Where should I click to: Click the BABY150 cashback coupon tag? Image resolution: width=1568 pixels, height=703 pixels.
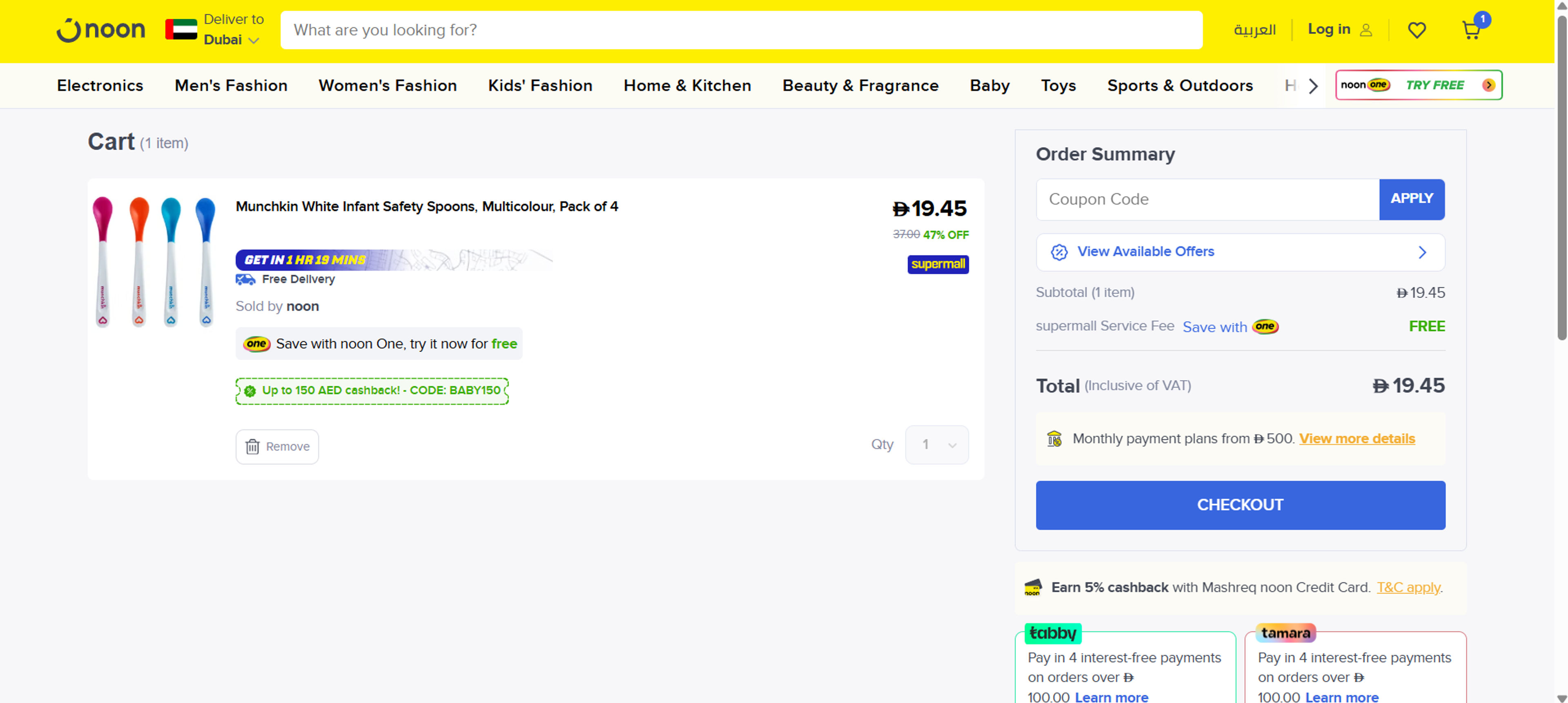[372, 391]
